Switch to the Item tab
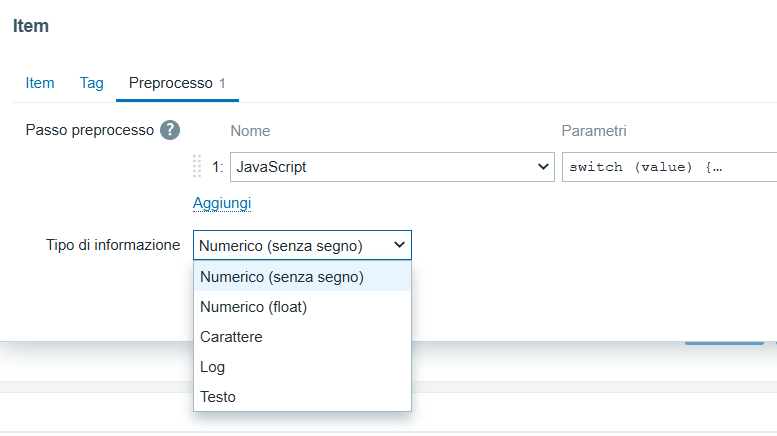 (40, 83)
